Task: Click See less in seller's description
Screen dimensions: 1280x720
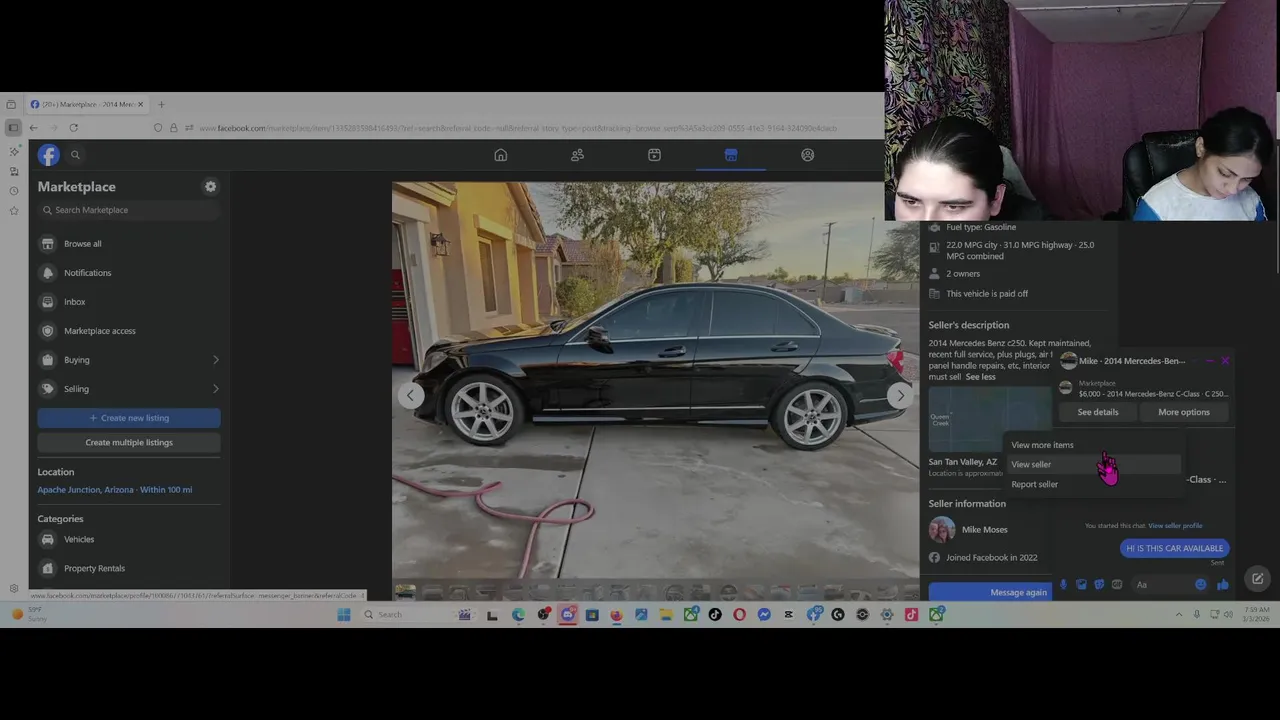Action: 981,377
